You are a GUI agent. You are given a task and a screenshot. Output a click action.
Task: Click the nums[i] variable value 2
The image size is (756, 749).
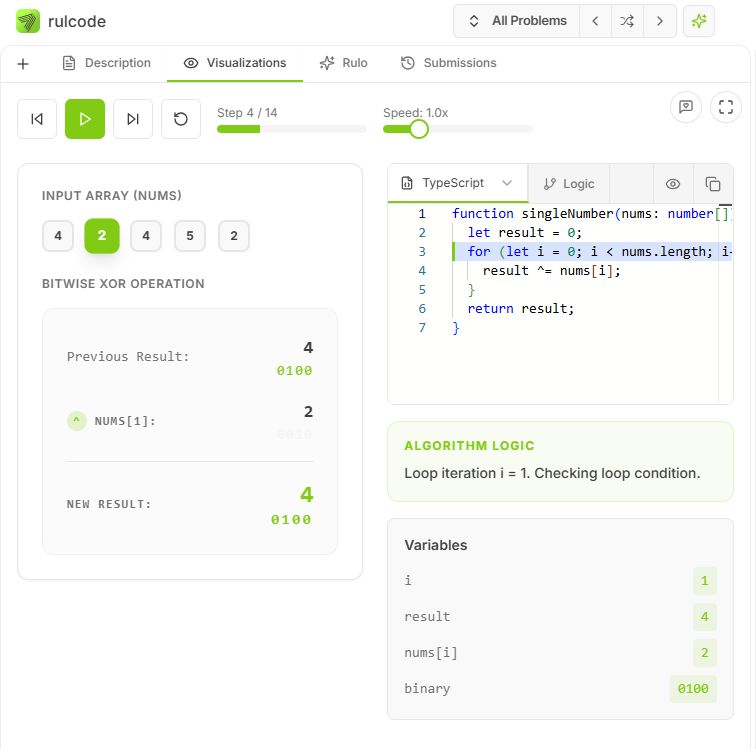704,653
